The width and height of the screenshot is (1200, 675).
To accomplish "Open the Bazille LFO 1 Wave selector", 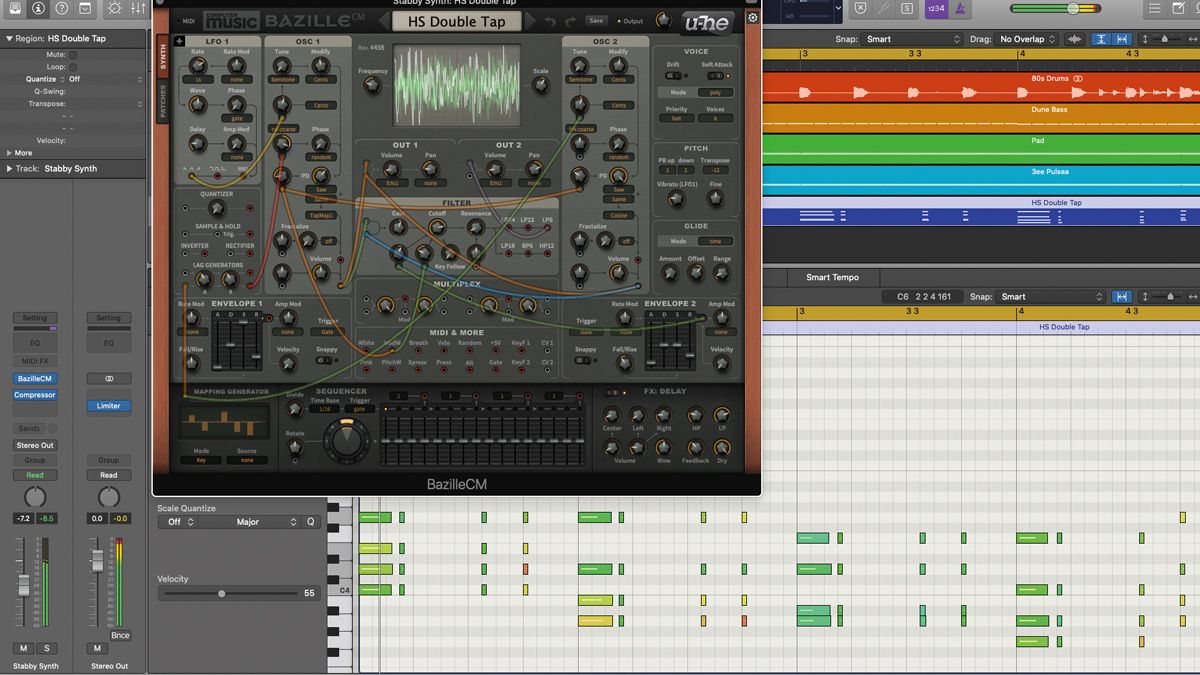I will 196,104.
